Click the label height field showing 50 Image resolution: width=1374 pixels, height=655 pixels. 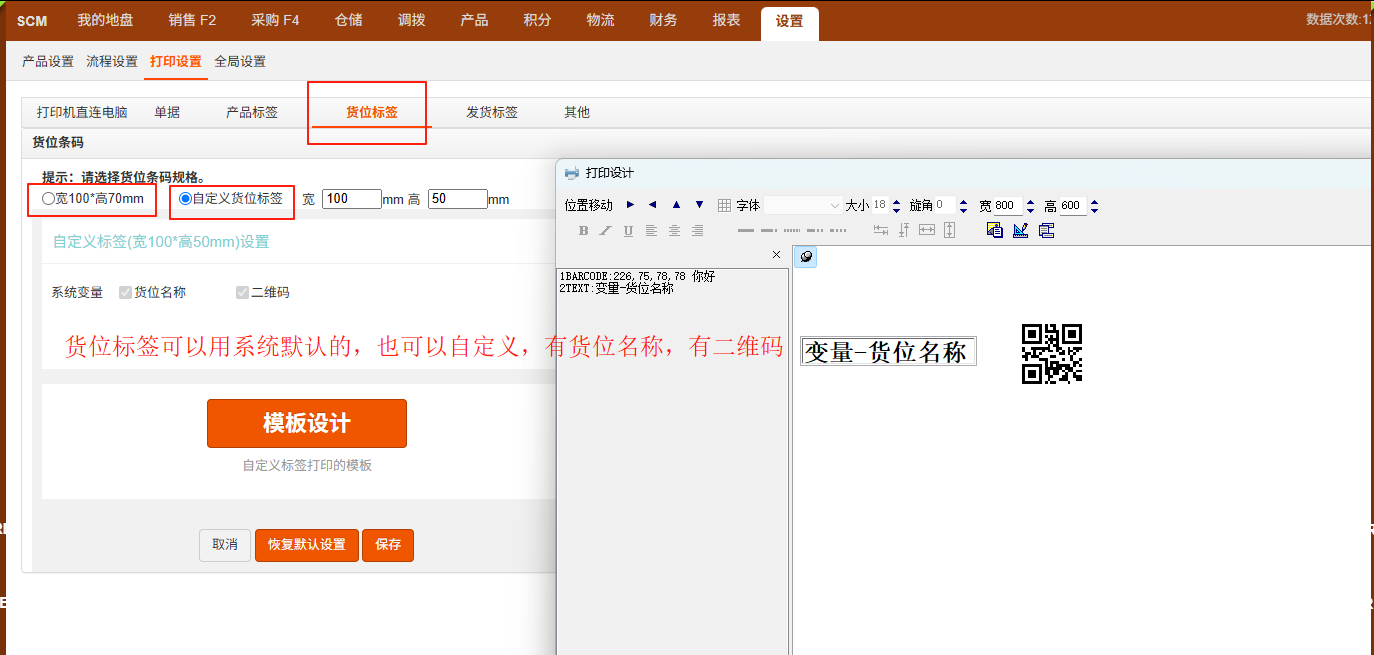coord(458,199)
